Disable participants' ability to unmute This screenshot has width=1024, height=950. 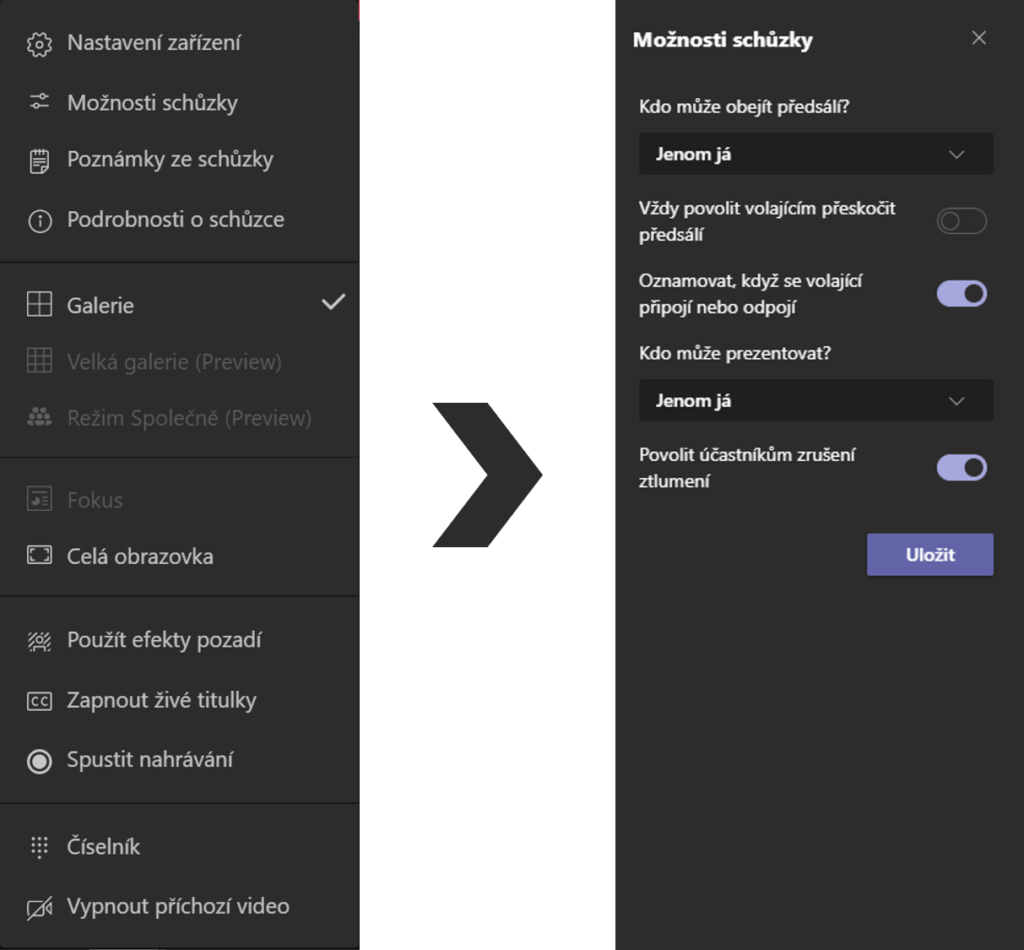pos(961,467)
